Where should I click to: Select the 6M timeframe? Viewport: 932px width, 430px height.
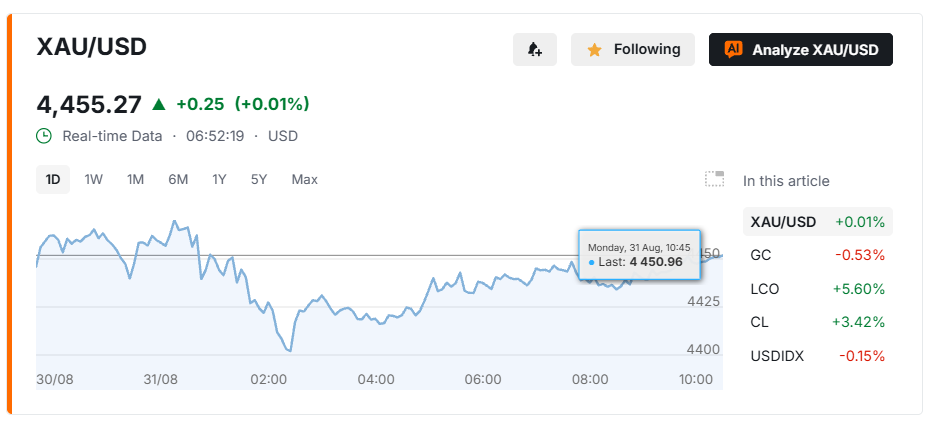pos(178,180)
